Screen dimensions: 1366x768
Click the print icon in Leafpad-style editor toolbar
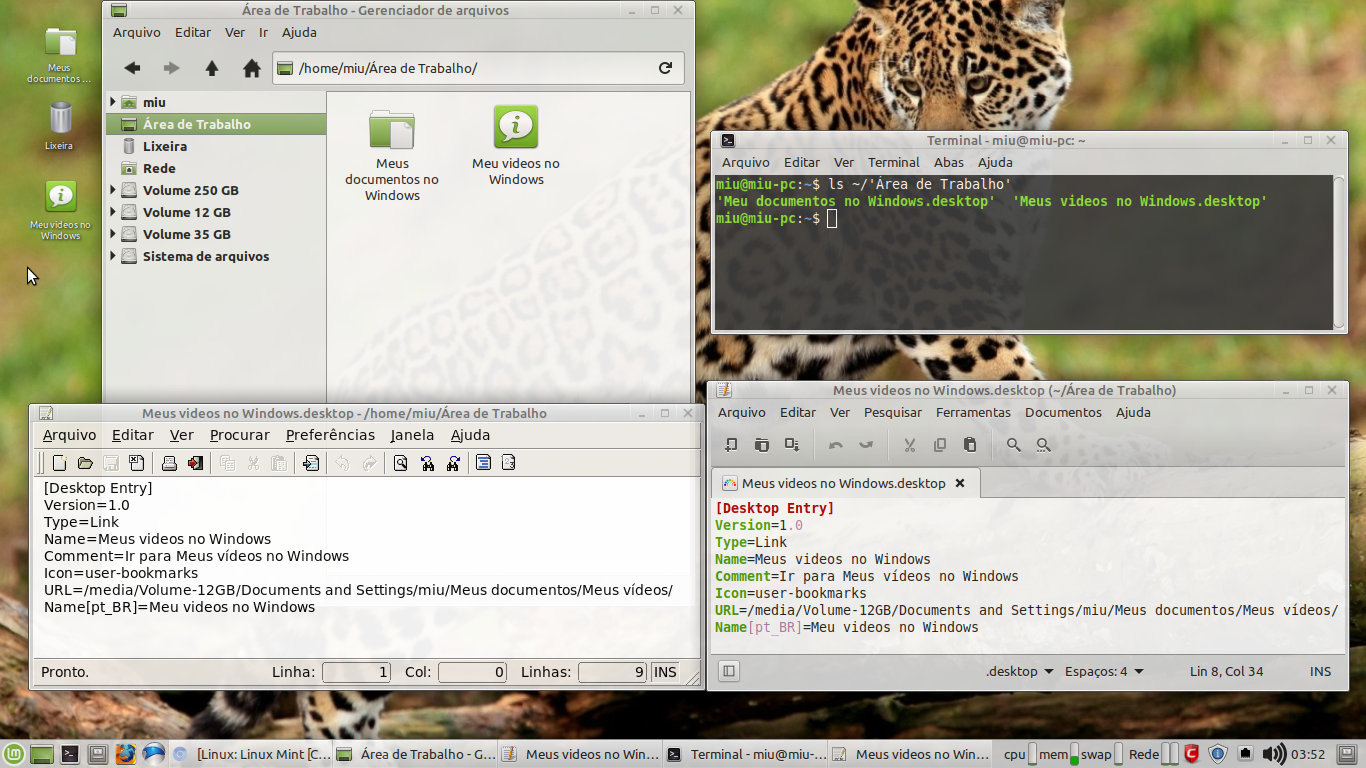tap(169, 463)
